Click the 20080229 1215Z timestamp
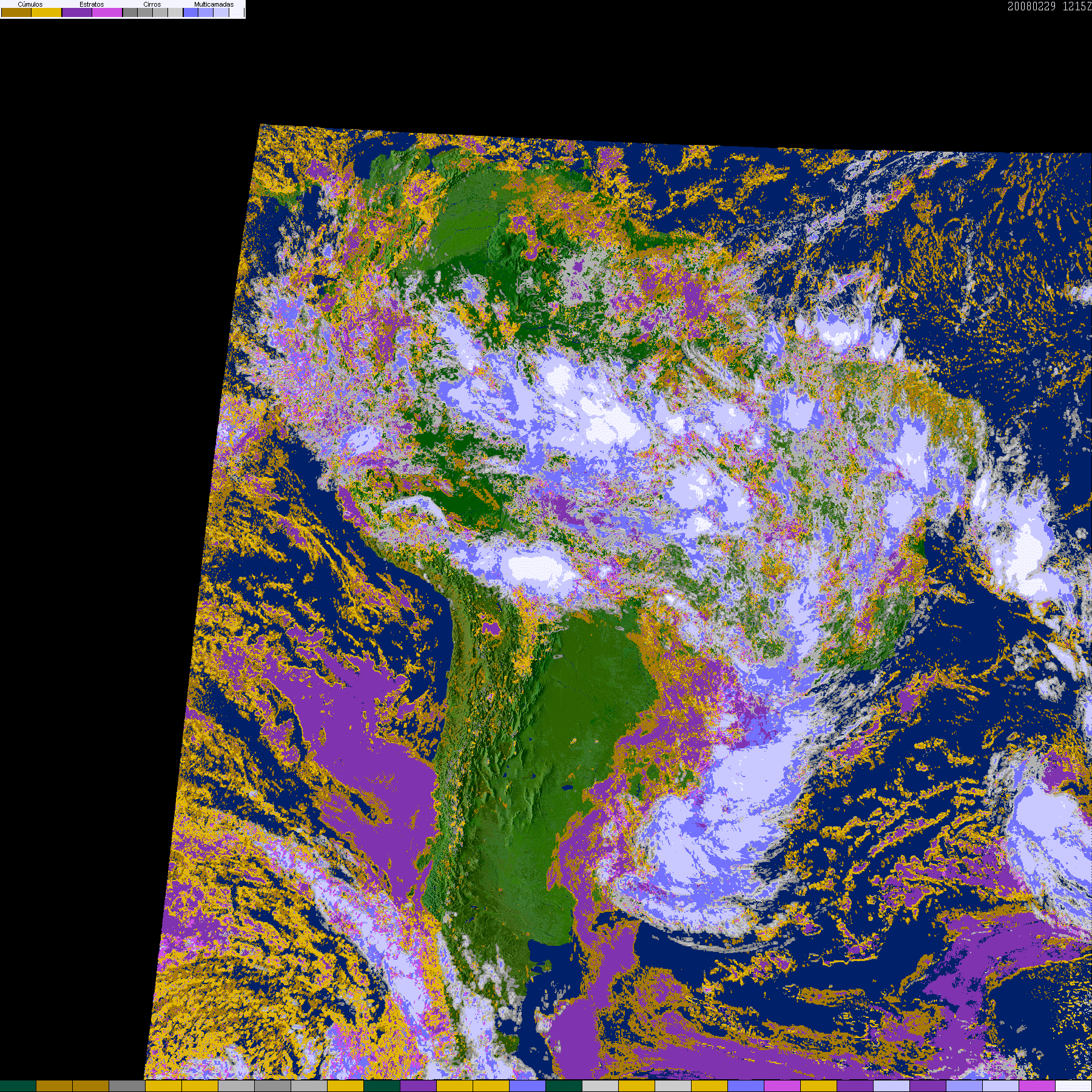1092x1092 pixels. pos(1049,7)
